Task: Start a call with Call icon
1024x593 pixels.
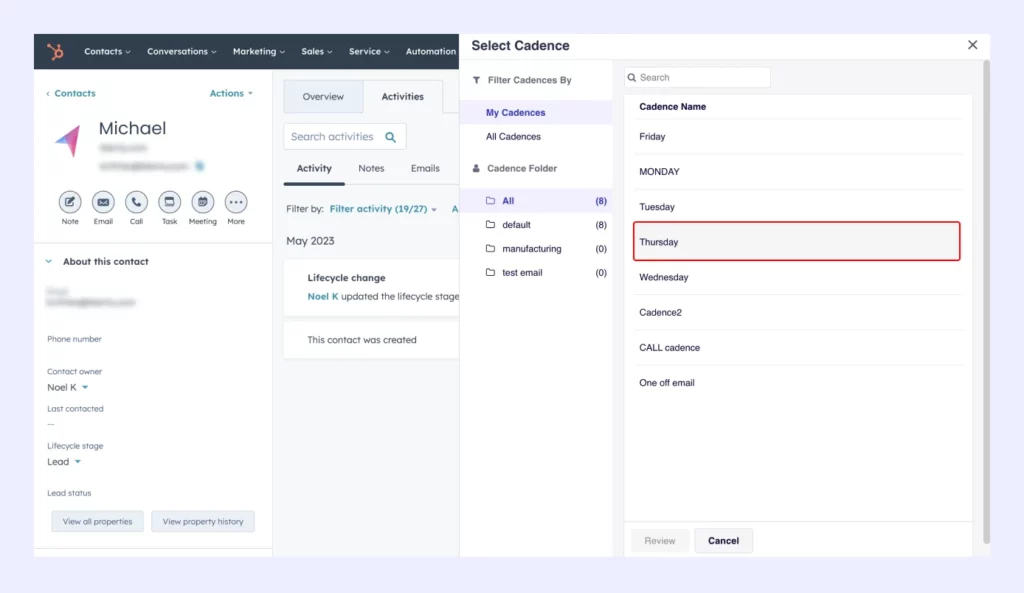Action: (x=136, y=202)
